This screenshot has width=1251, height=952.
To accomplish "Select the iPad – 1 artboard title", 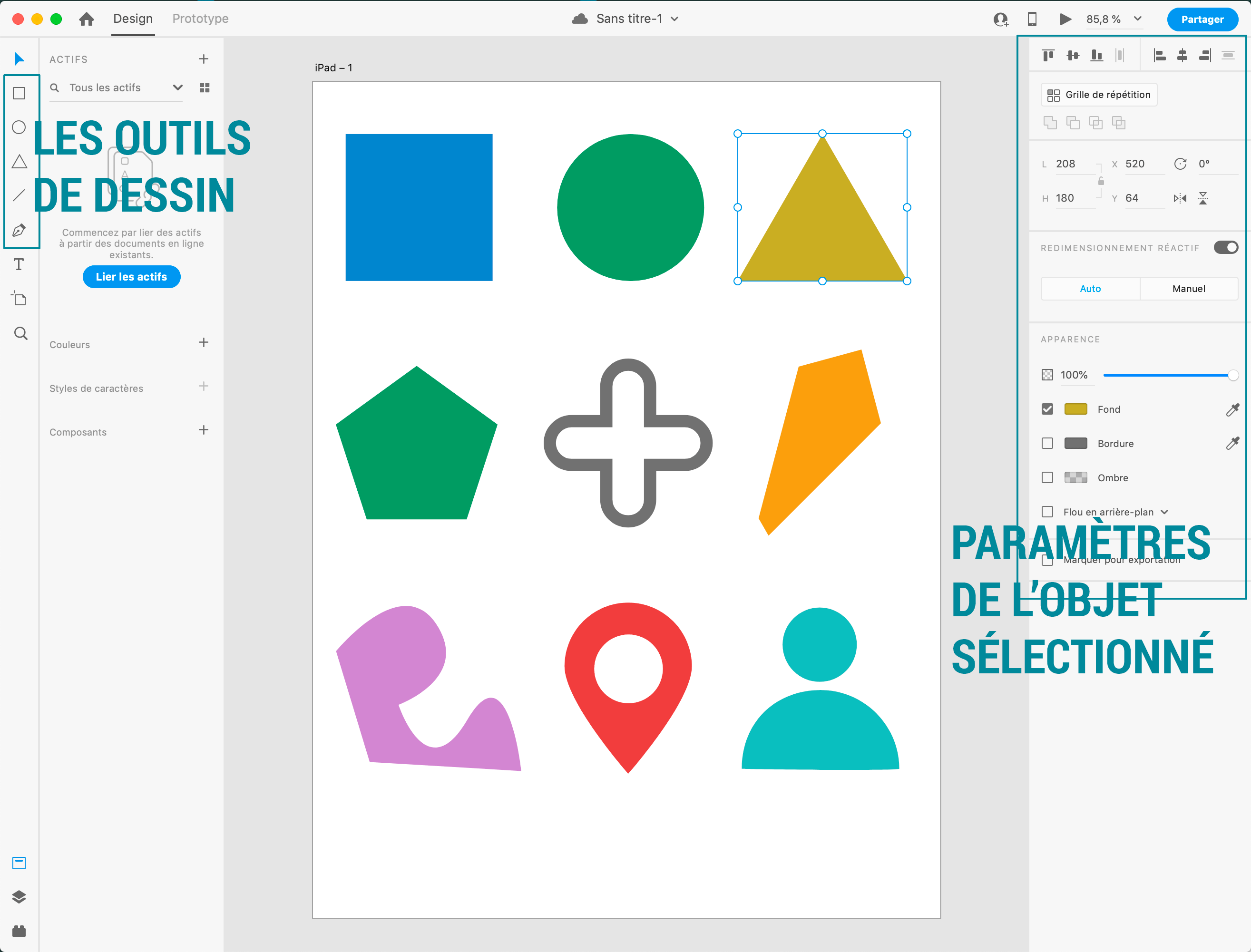I will 333,68.
